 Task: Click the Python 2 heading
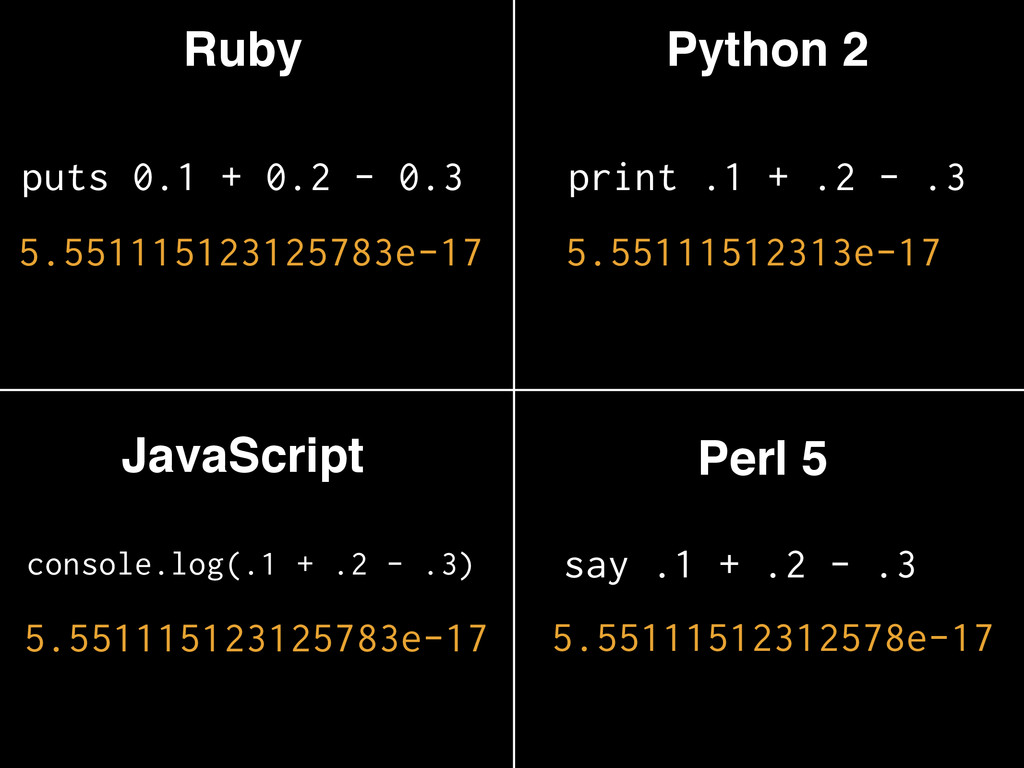click(x=767, y=51)
